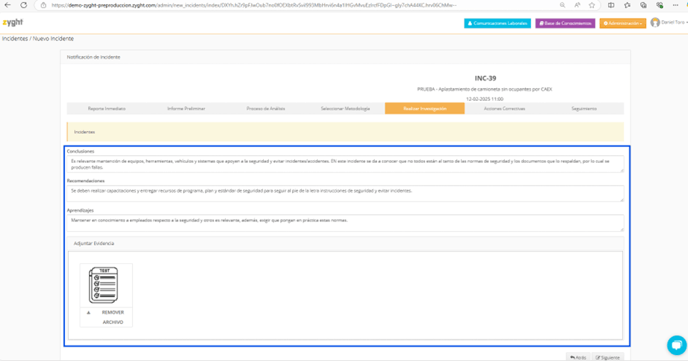This screenshot has height=361, width=688.
Task: Open the Daniel Toro user menu
Action: 669,22
